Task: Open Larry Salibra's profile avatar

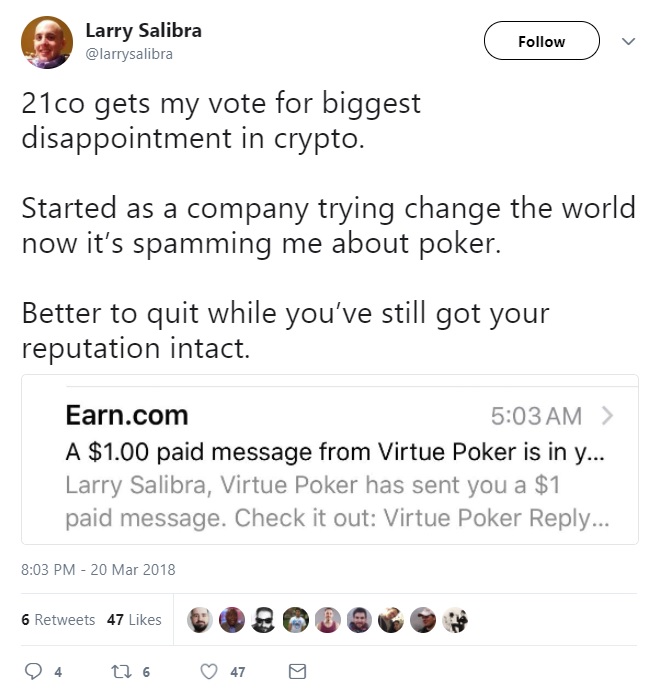Action: pyautogui.click(x=47, y=42)
